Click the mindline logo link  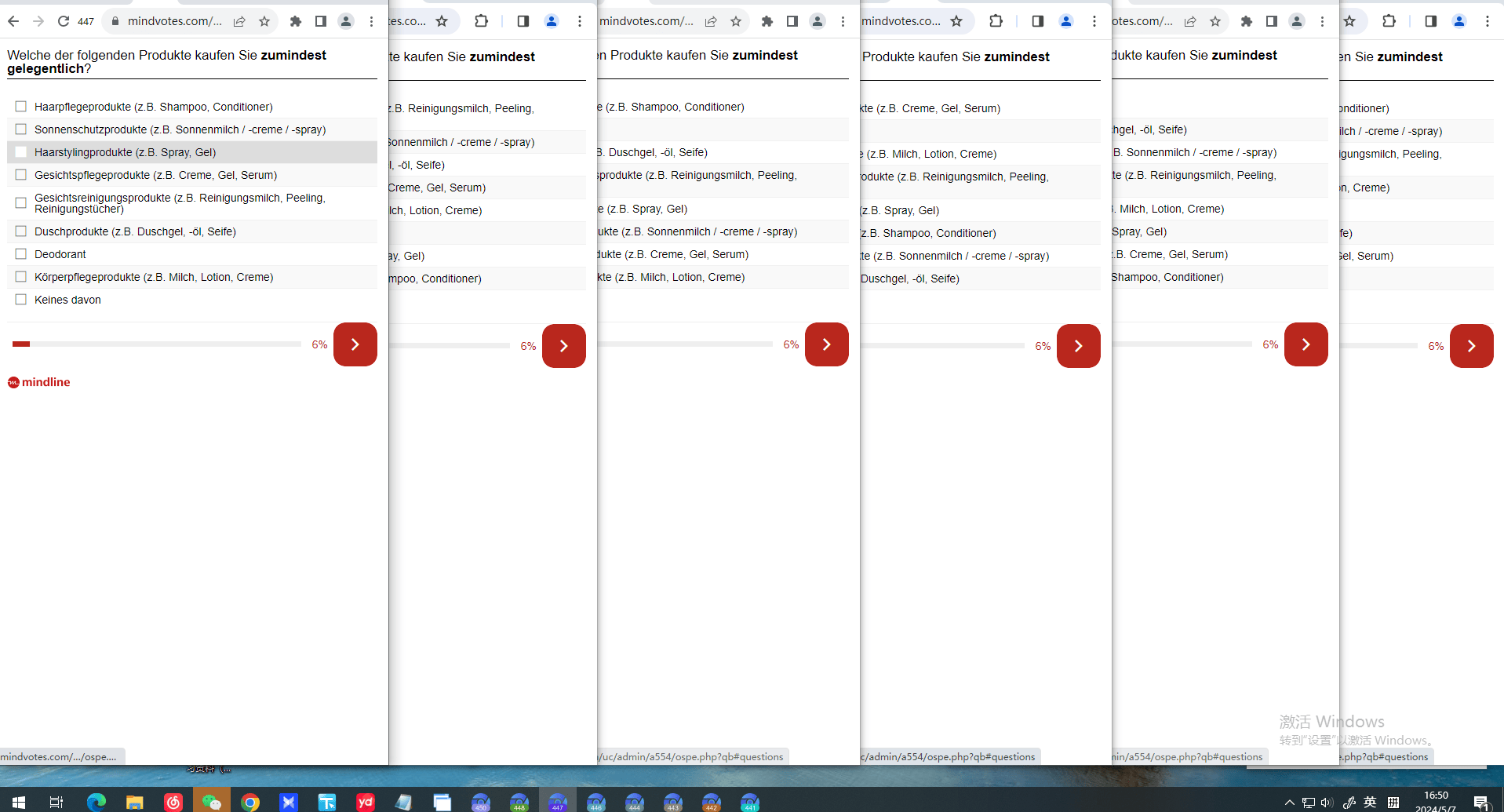(39, 382)
